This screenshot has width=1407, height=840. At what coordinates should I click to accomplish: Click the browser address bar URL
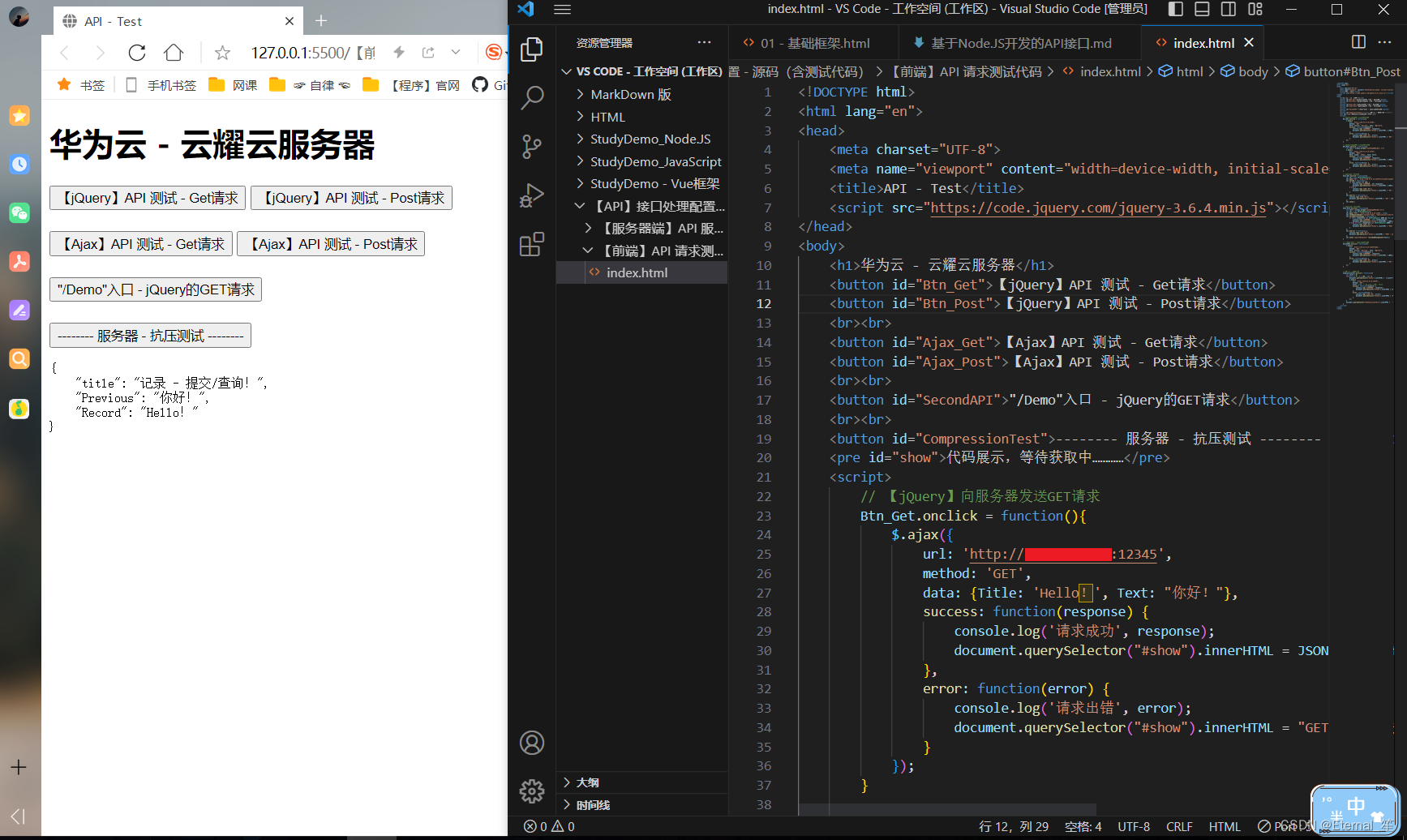click(x=313, y=53)
